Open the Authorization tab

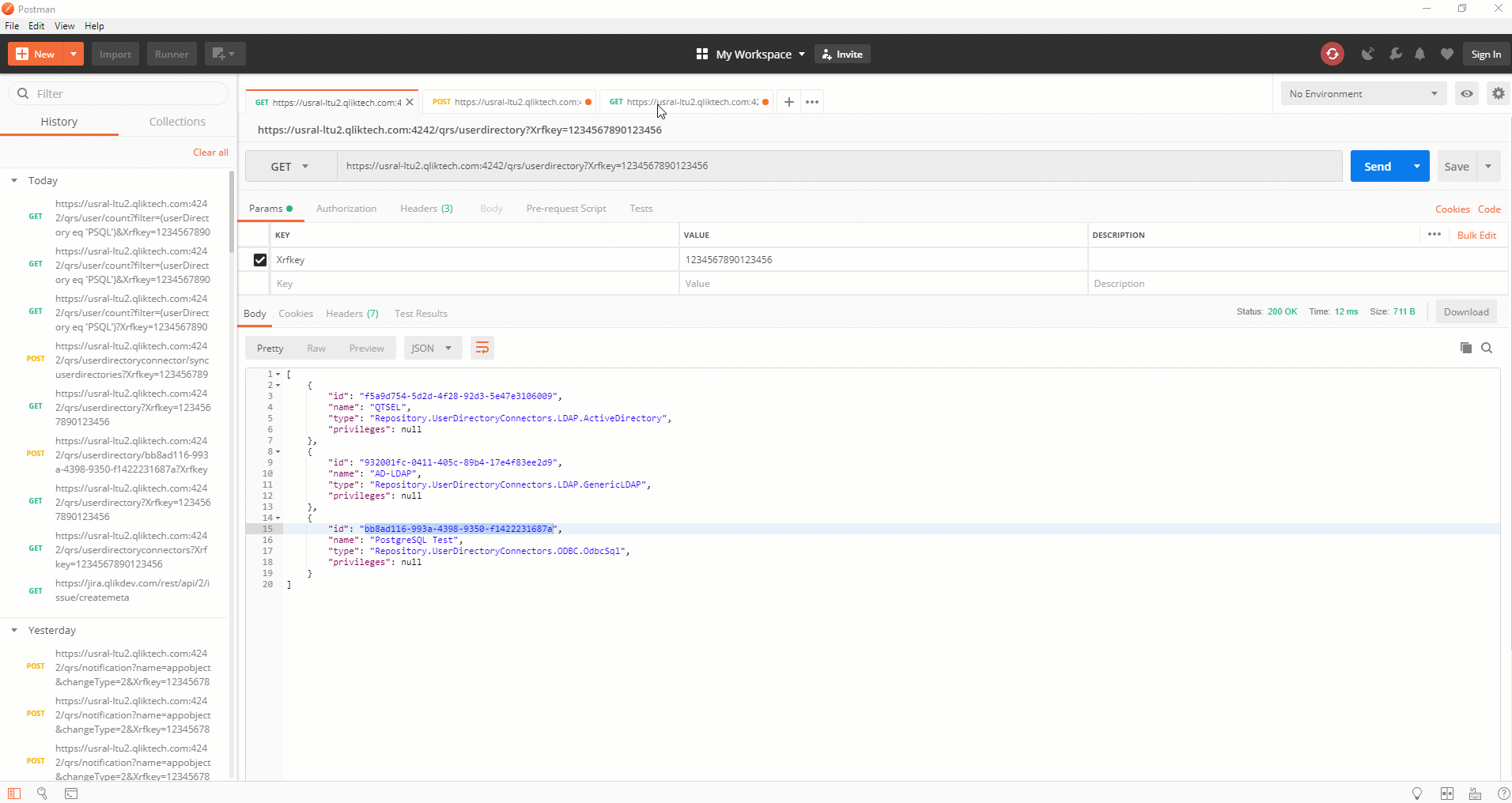[346, 209]
